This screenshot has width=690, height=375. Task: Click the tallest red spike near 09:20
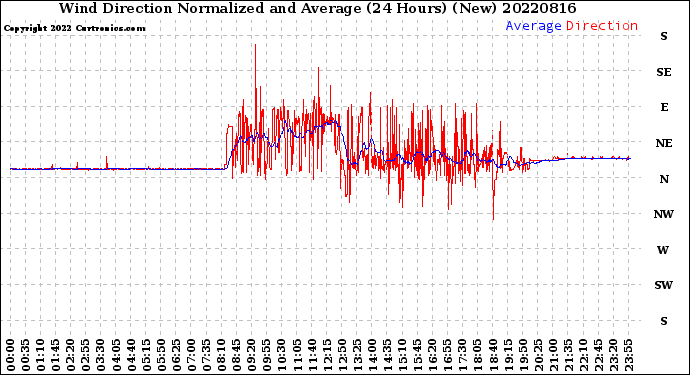pyautogui.click(x=255, y=88)
